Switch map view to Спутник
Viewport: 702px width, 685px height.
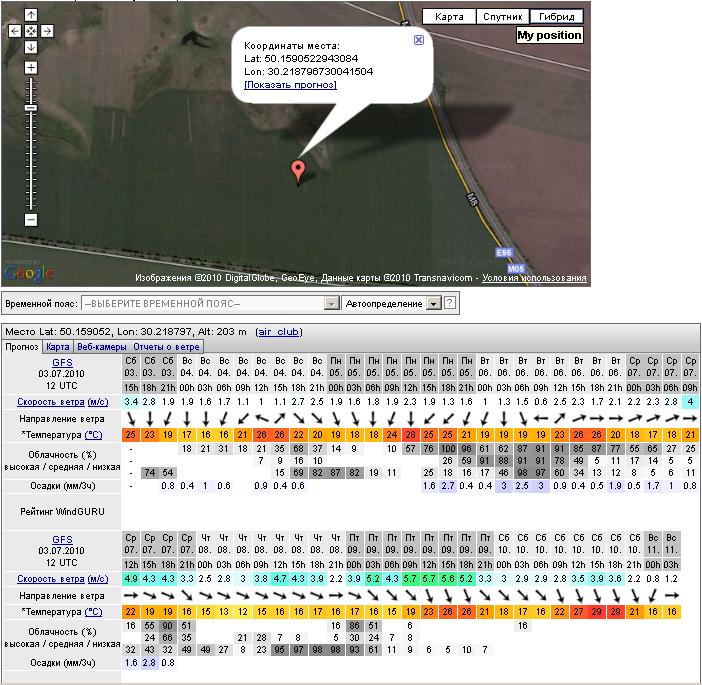tap(501, 17)
